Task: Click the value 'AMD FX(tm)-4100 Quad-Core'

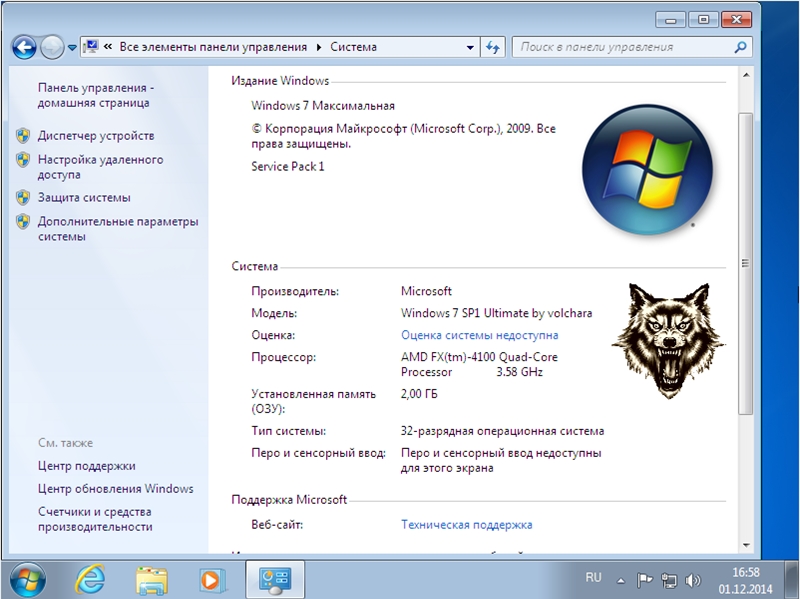Action: pos(479,357)
